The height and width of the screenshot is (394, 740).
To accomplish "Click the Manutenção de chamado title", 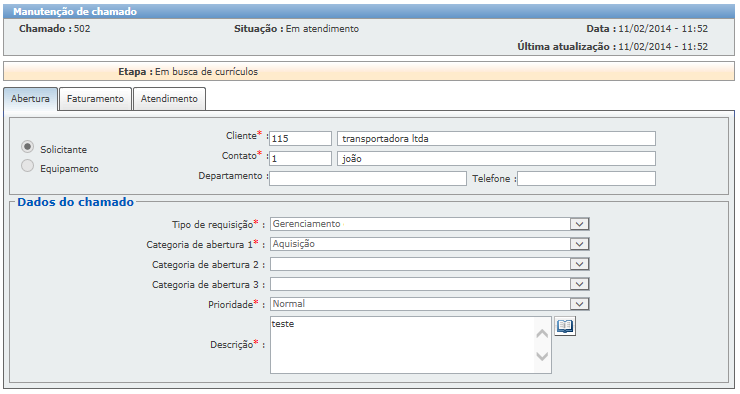I will 75,12.
